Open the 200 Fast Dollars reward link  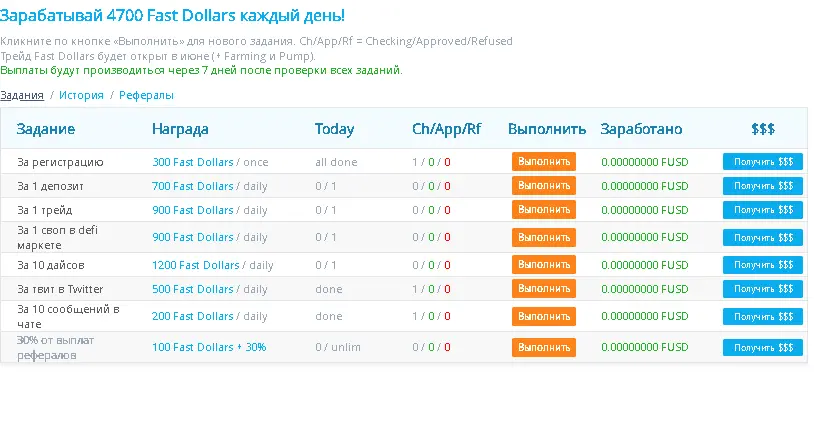[x=193, y=316]
